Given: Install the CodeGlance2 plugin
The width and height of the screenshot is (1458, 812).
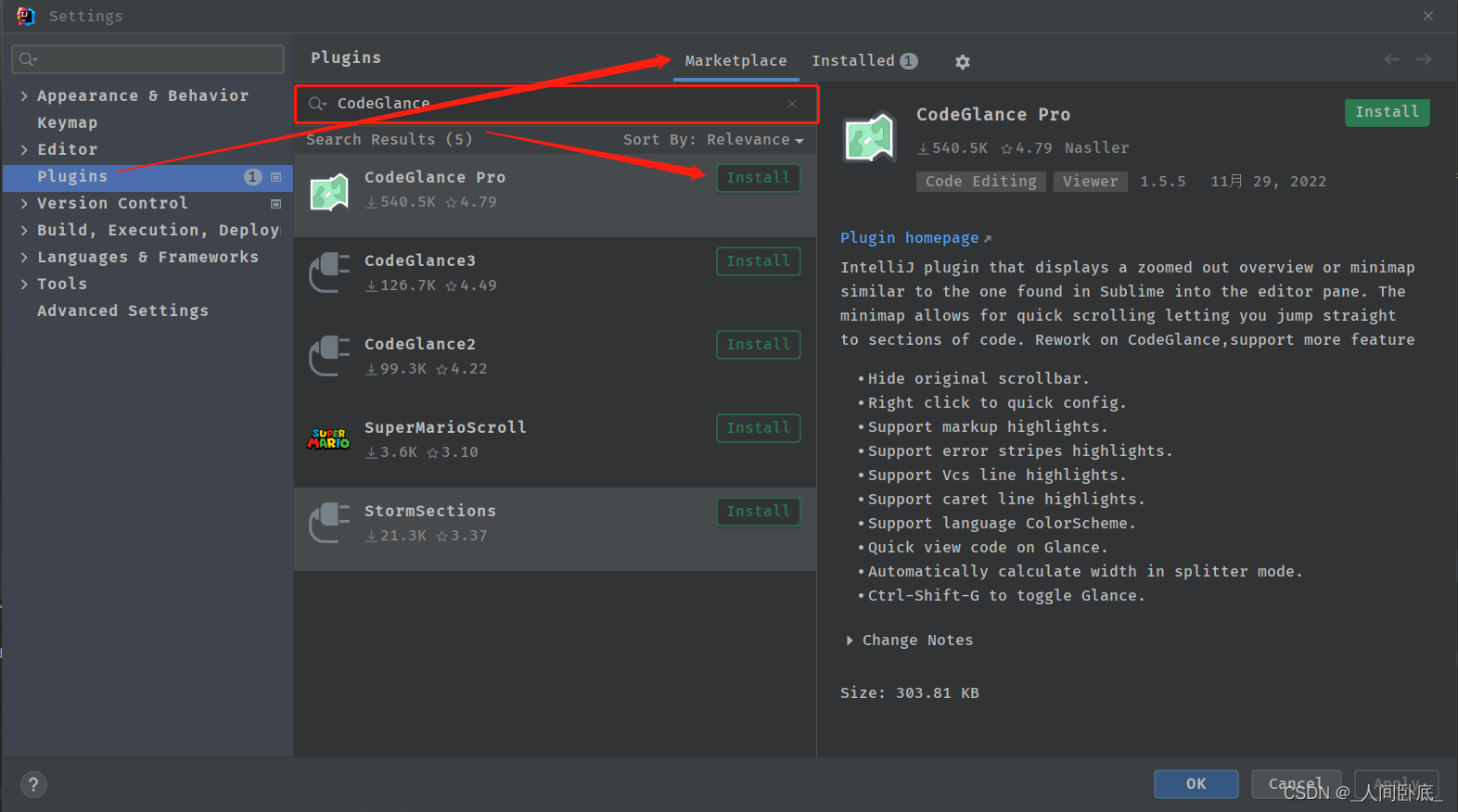Looking at the screenshot, I should pyautogui.click(x=758, y=345).
